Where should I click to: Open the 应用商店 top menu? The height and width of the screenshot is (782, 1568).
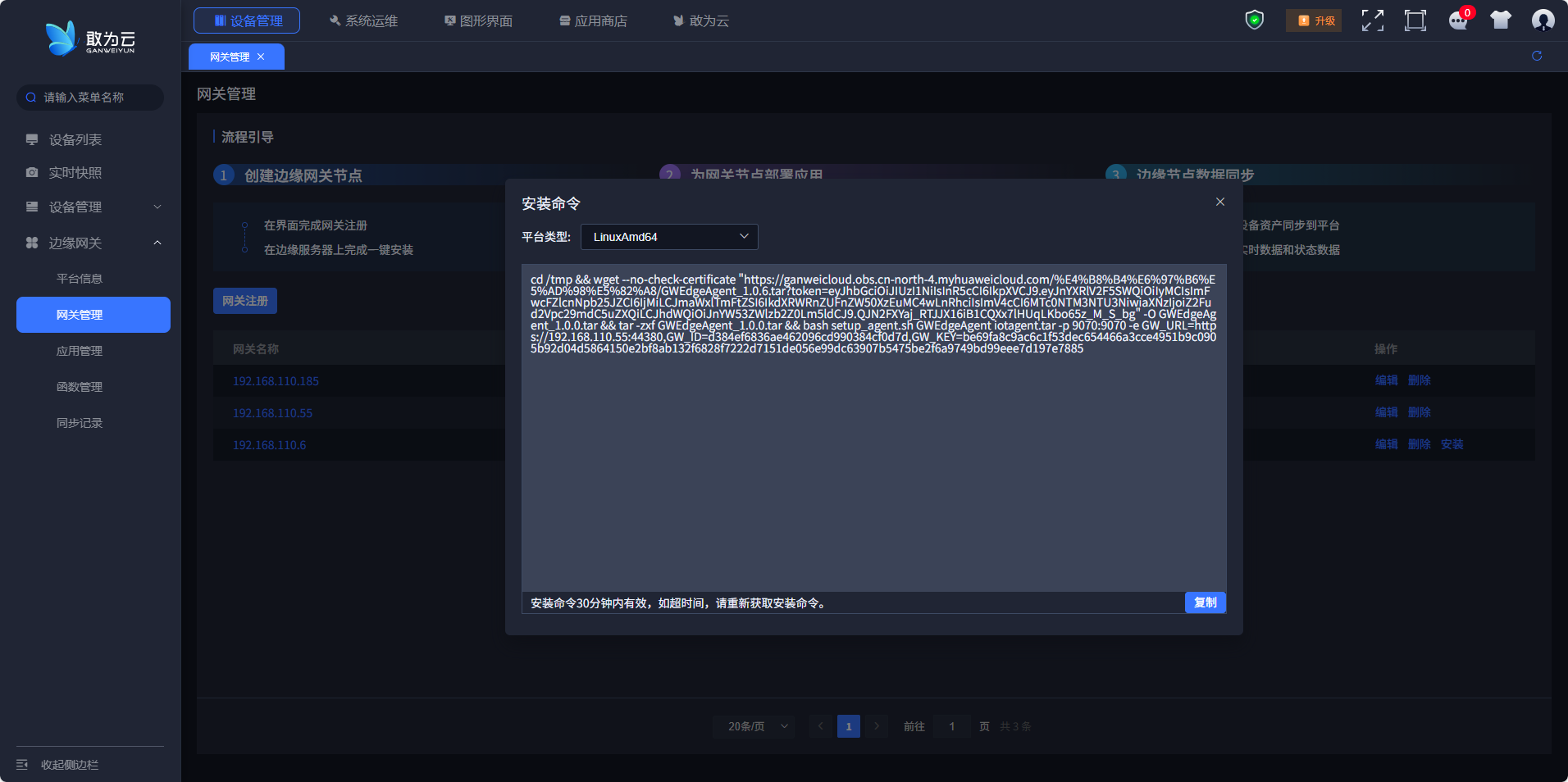tap(593, 20)
